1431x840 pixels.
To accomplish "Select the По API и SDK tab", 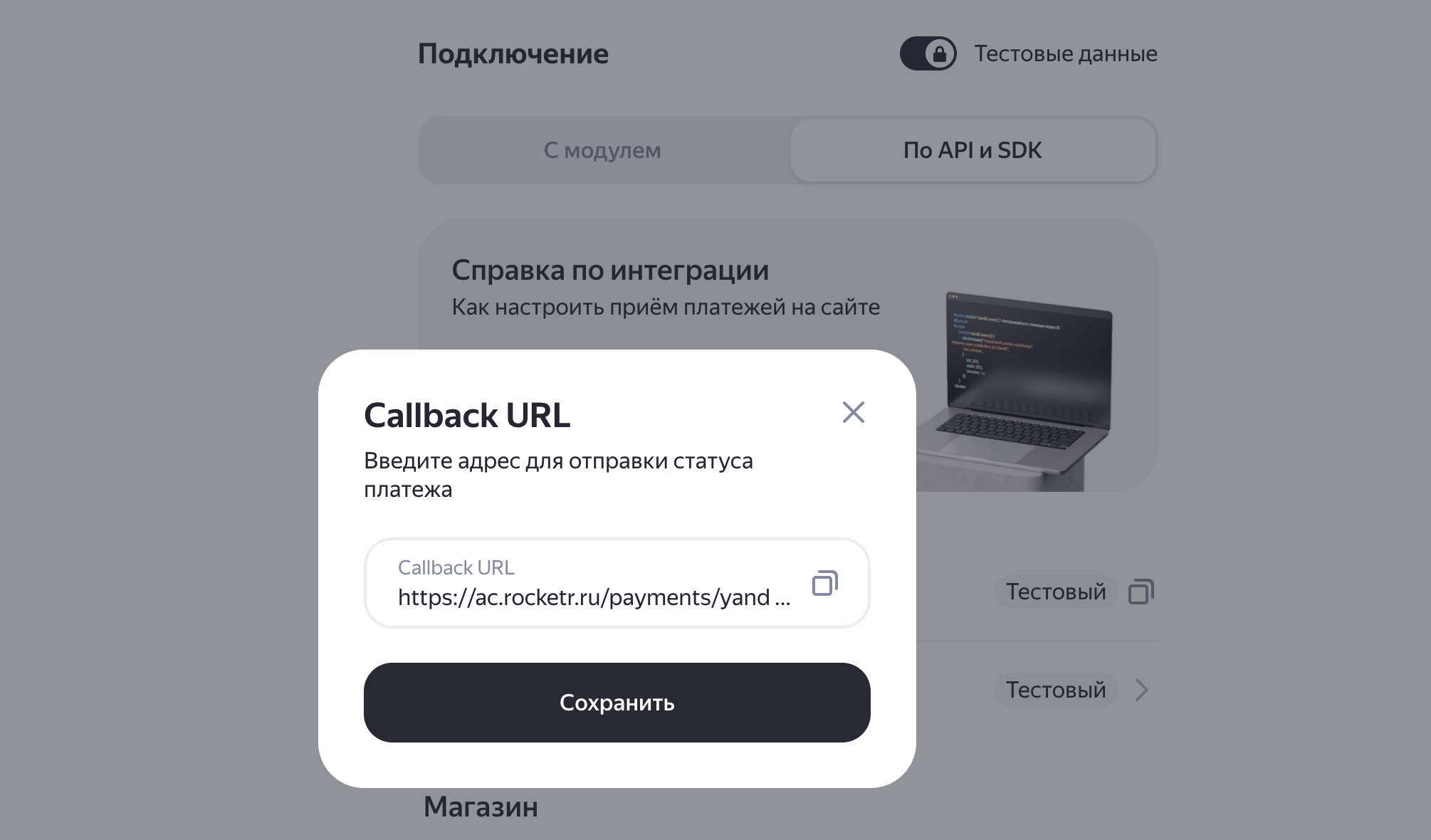I will (973, 150).
